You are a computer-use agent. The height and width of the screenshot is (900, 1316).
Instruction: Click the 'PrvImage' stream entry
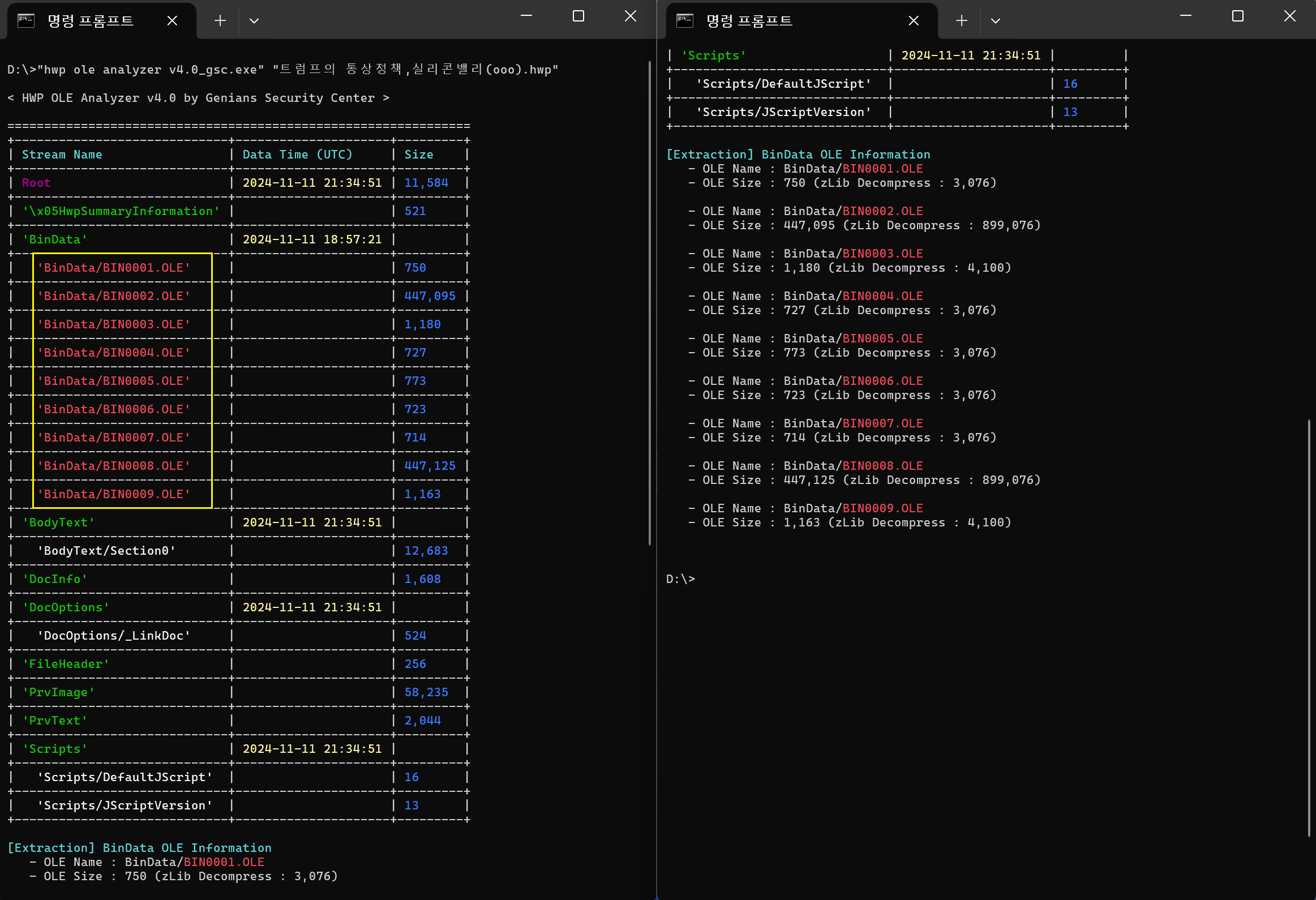(x=58, y=693)
